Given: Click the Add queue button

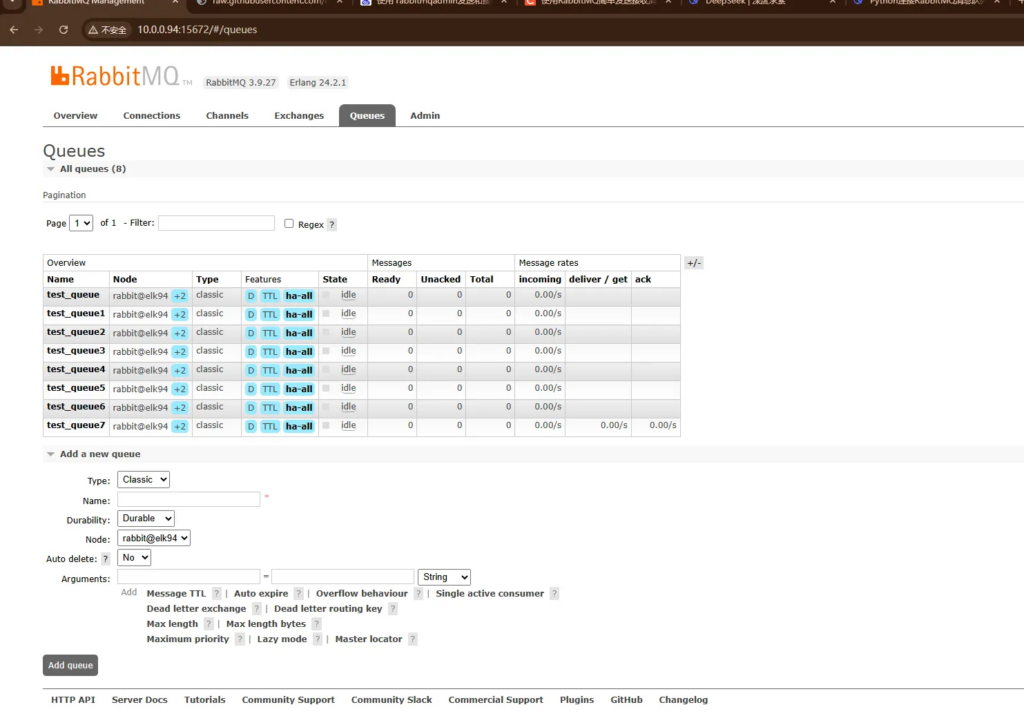Looking at the screenshot, I should coord(70,666).
